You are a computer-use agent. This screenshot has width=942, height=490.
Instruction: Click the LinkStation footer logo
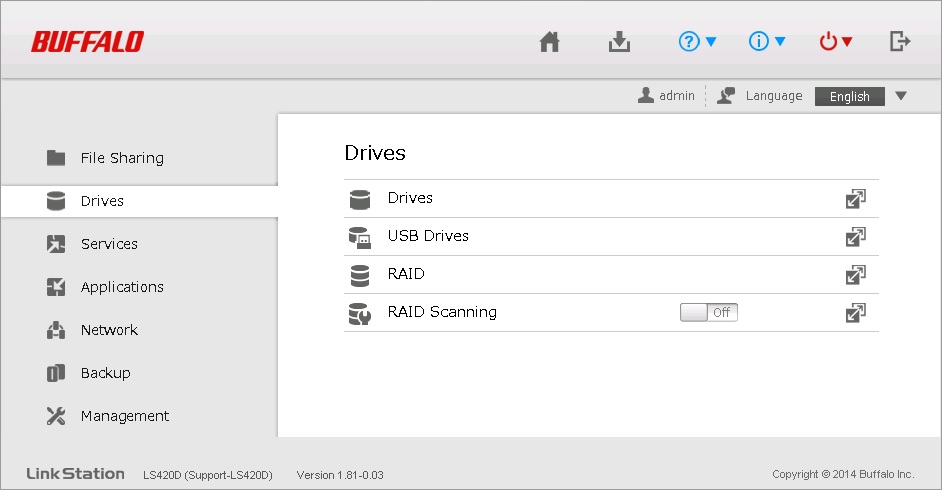(75, 474)
